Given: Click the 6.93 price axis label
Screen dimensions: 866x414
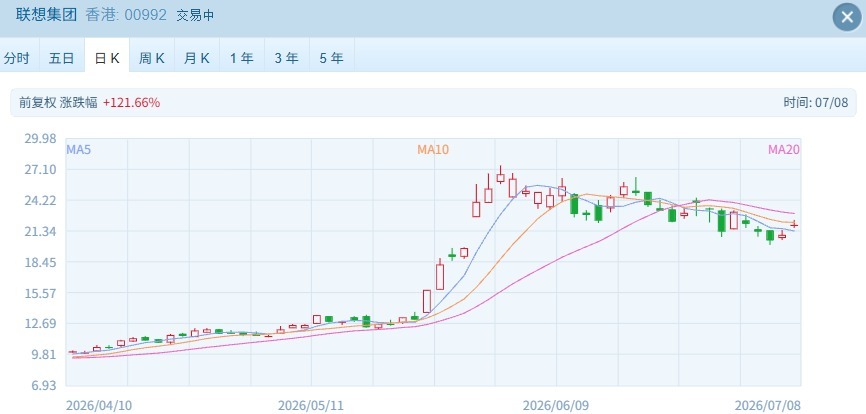Looking at the screenshot, I should [43, 385].
